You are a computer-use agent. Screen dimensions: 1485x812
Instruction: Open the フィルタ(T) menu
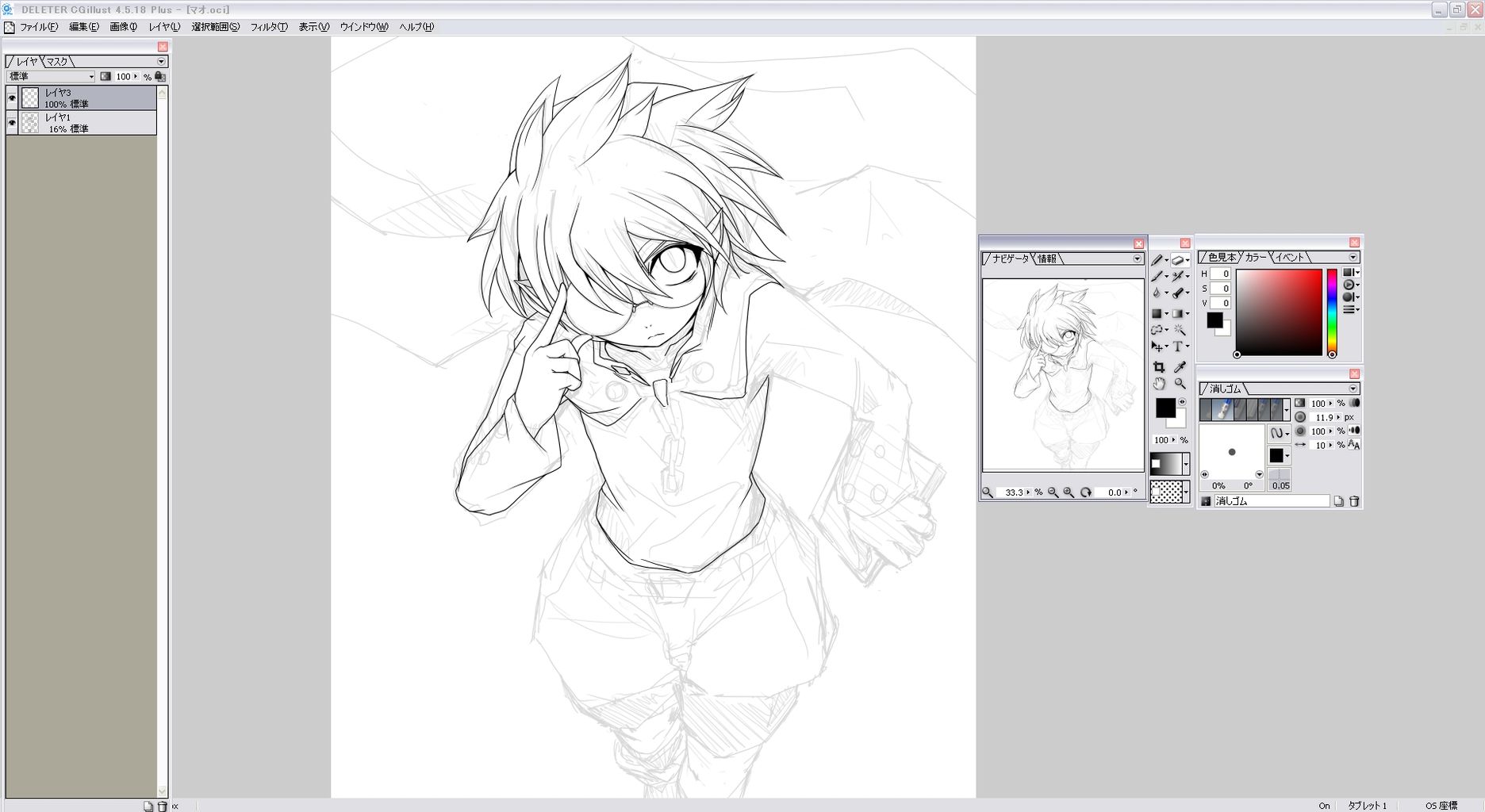(x=269, y=27)
